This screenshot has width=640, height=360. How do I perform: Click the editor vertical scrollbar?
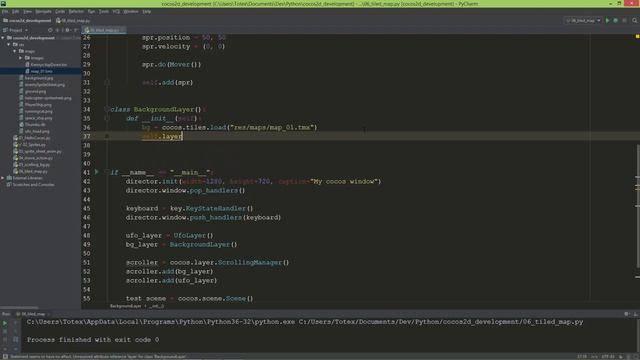638,206
